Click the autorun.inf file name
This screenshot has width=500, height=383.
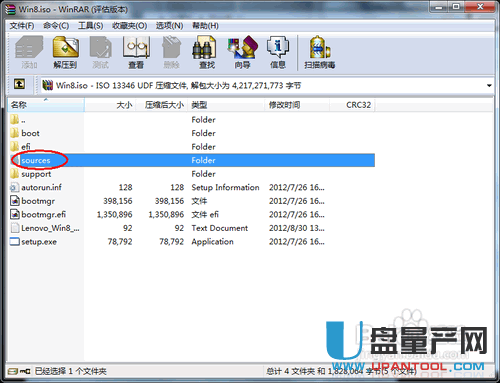(x=42, y=187)
